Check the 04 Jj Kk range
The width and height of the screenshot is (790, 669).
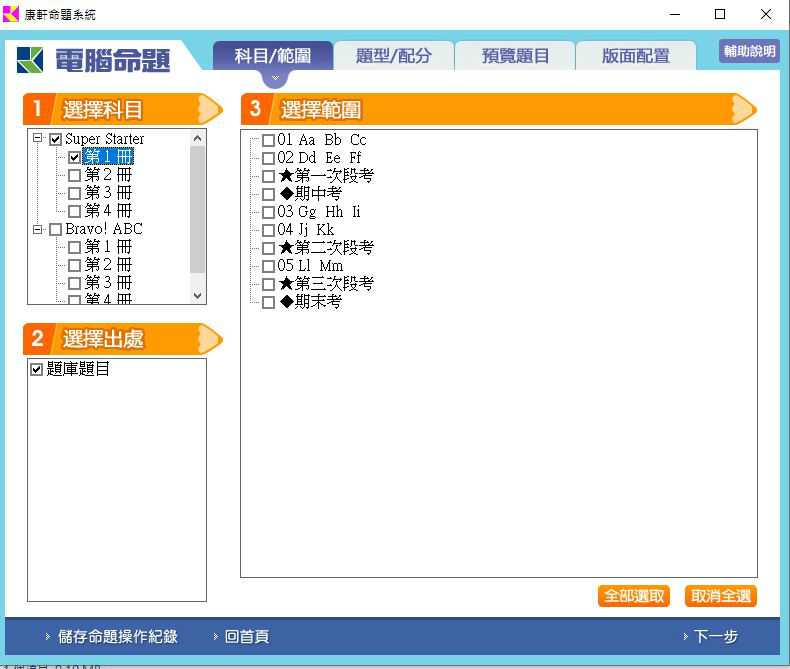click(x=269, y=230)
